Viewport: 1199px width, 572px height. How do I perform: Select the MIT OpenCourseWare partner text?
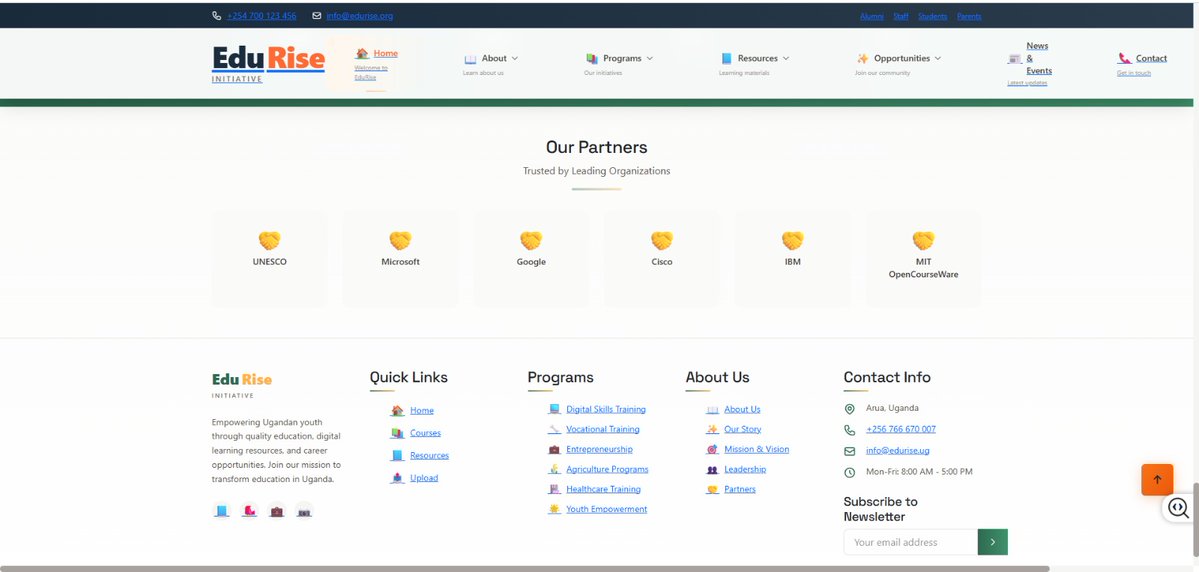click(923, 268)
